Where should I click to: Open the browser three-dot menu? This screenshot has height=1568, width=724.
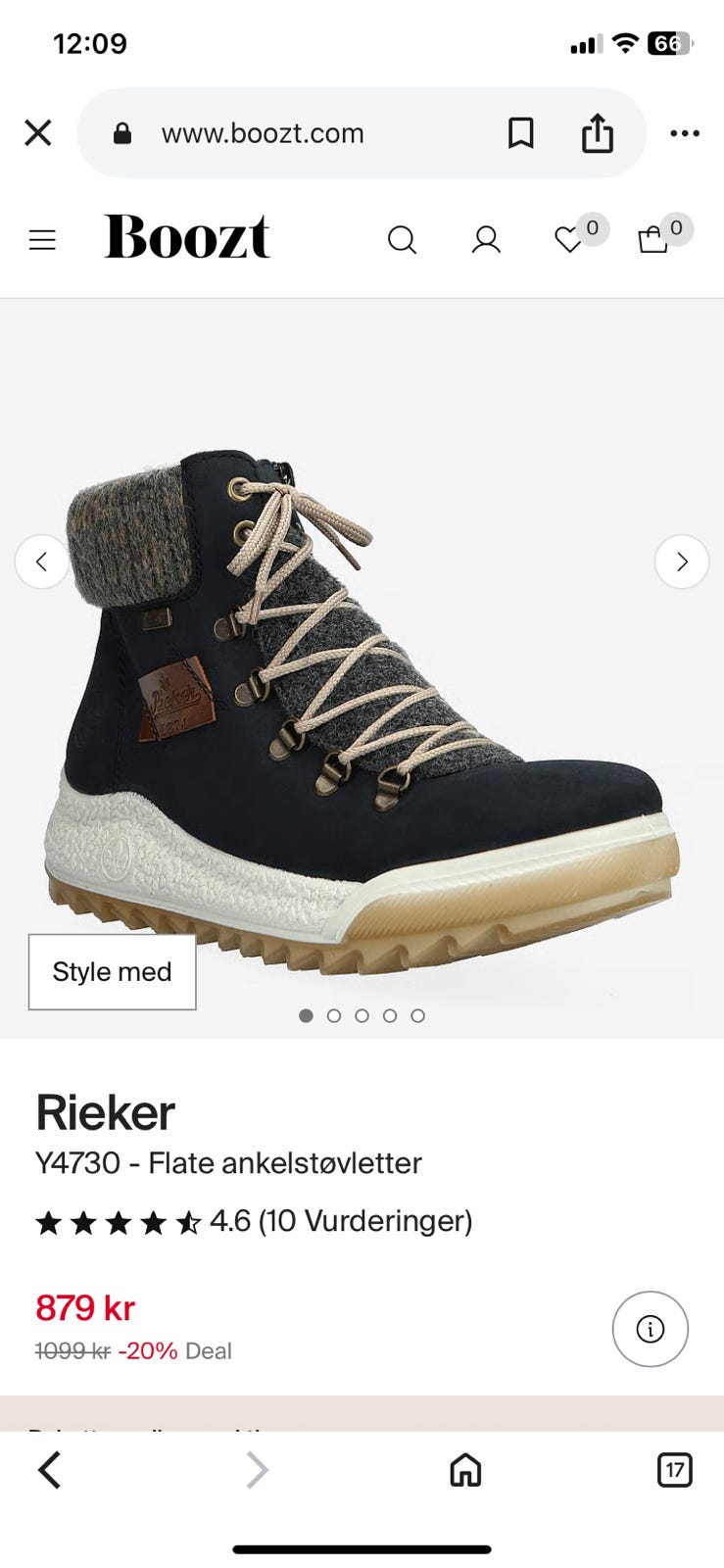coord(685,133)
